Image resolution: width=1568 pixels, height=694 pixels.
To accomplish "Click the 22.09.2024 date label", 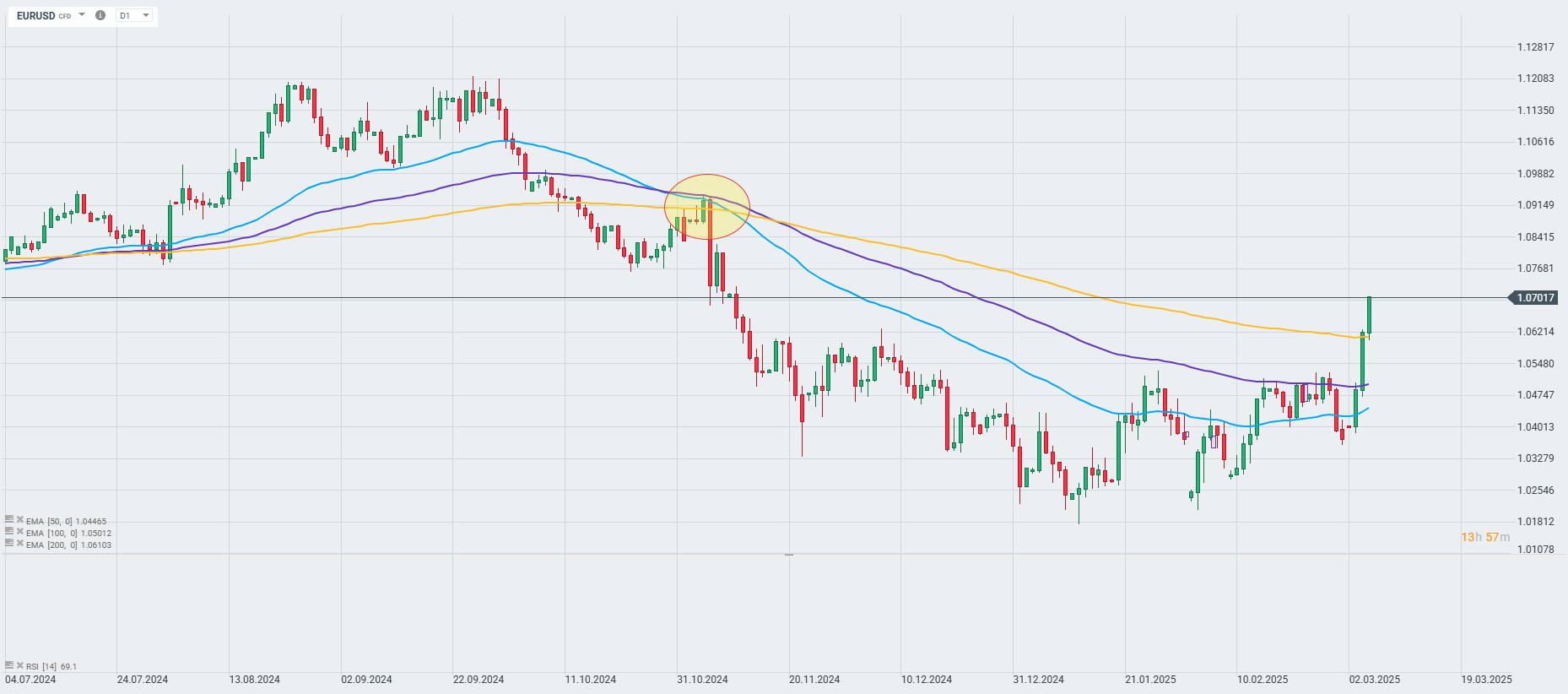I will pyautogui.click(x=479, y=680).
